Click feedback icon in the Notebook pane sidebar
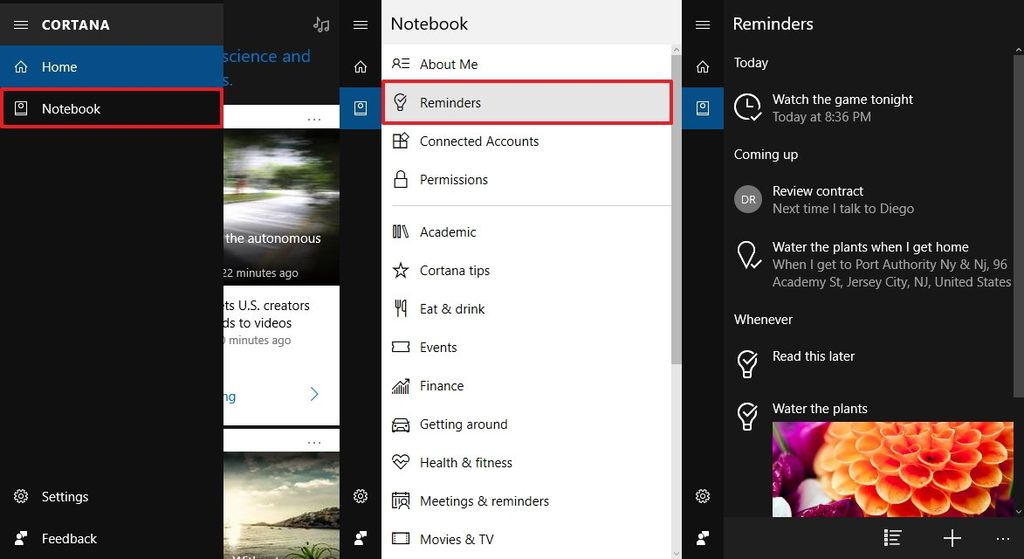Screen dimensions: 1024x559 pos(360,538)
